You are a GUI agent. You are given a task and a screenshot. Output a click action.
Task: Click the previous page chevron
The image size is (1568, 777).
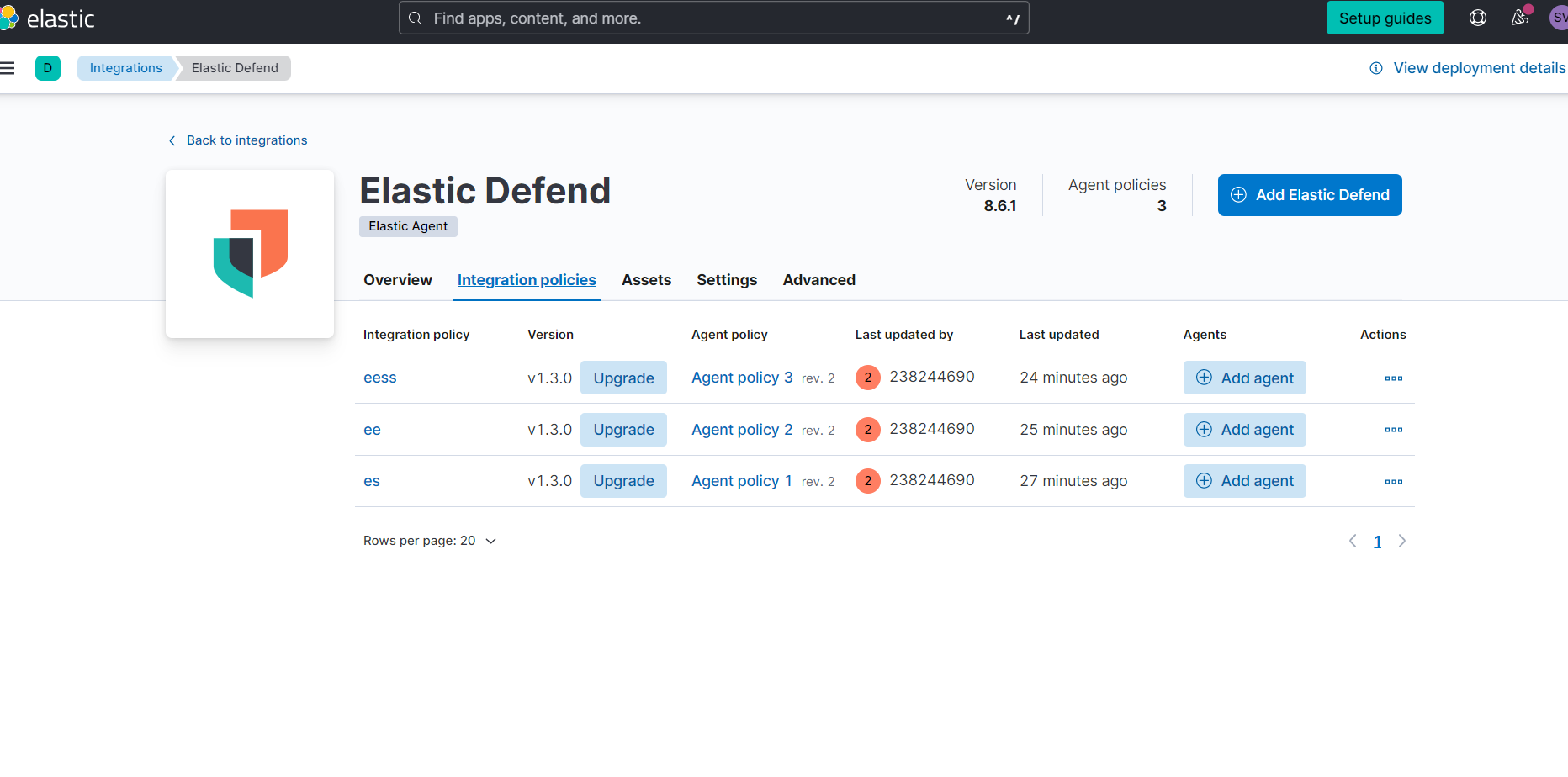click(1353, 541)
